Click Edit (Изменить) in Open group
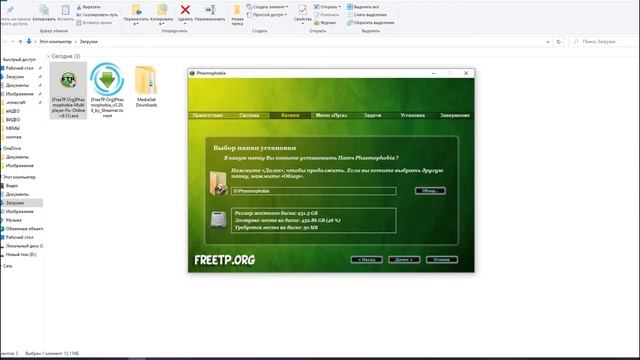 pyautogui.click(x=327, y=15)
